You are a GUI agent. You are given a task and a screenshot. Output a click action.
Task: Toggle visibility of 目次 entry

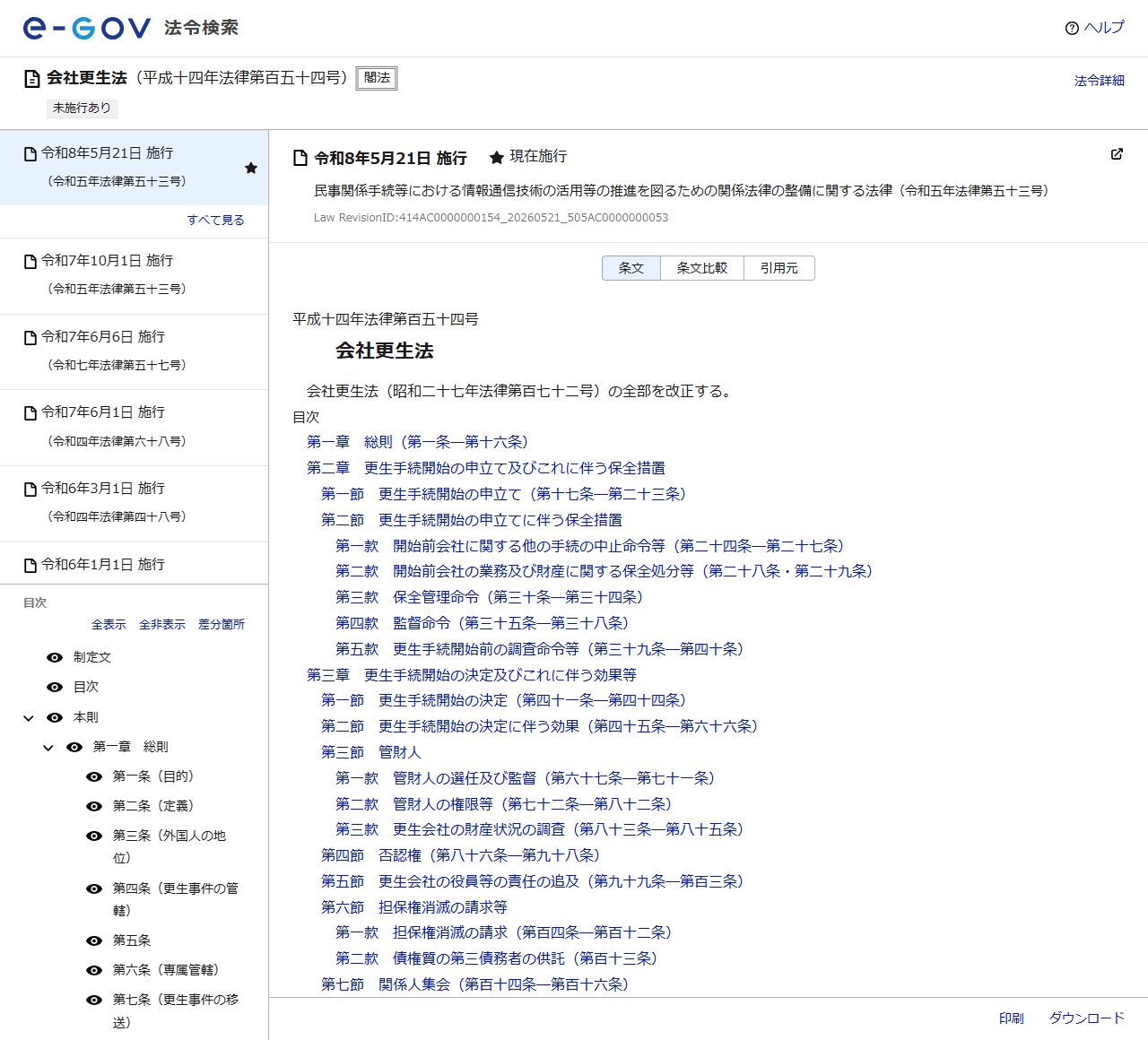tap(55, 687)
